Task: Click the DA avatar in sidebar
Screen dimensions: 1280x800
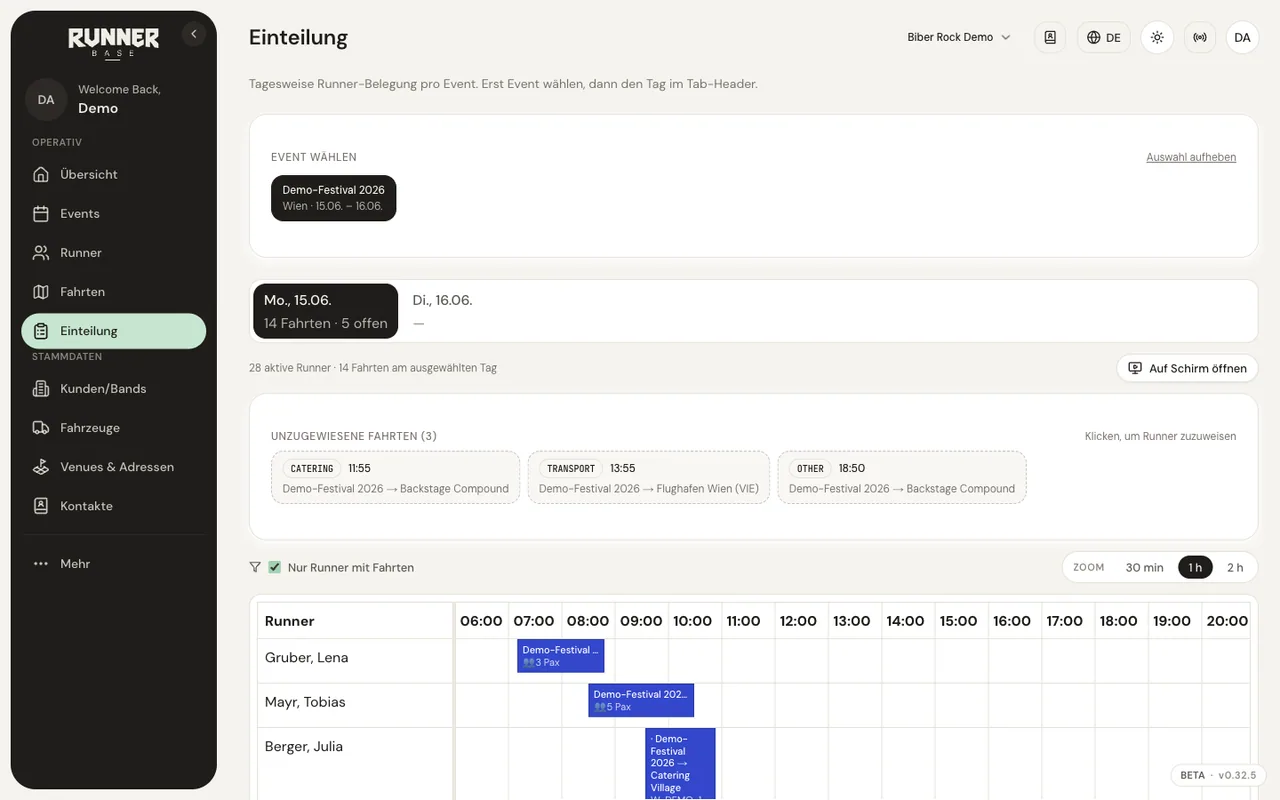Action: (x=46, y=99)
